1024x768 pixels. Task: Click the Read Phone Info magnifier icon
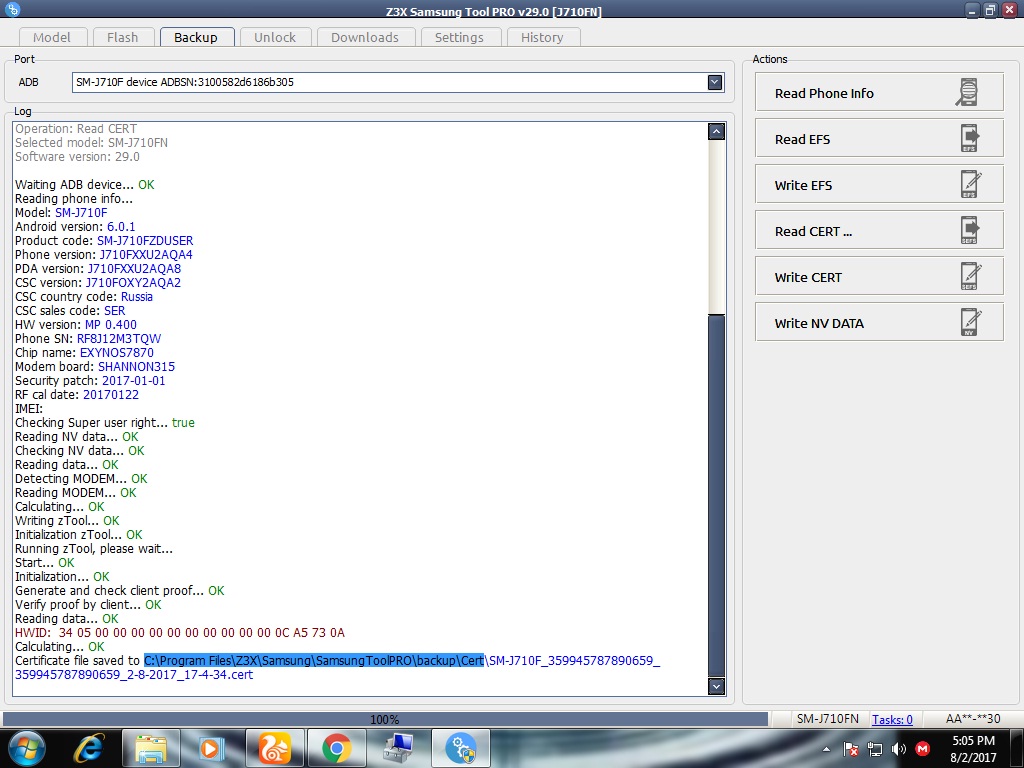point(968,93)
